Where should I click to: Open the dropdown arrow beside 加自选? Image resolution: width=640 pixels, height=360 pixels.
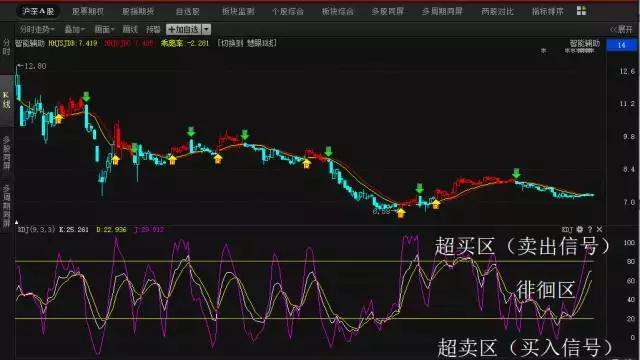206,29
